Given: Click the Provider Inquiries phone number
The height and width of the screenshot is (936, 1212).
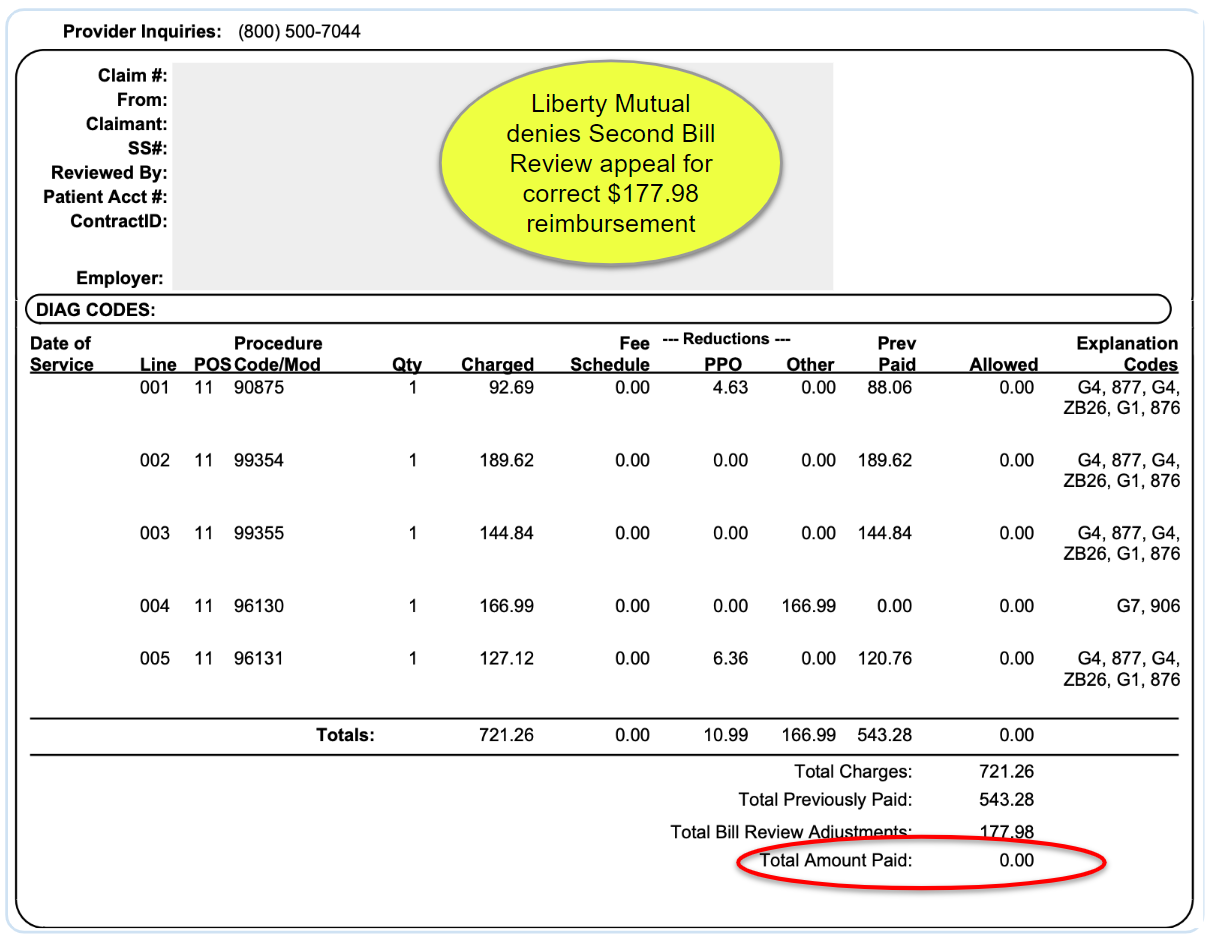Looking at the screenshot, I should [x=299, y=32].
